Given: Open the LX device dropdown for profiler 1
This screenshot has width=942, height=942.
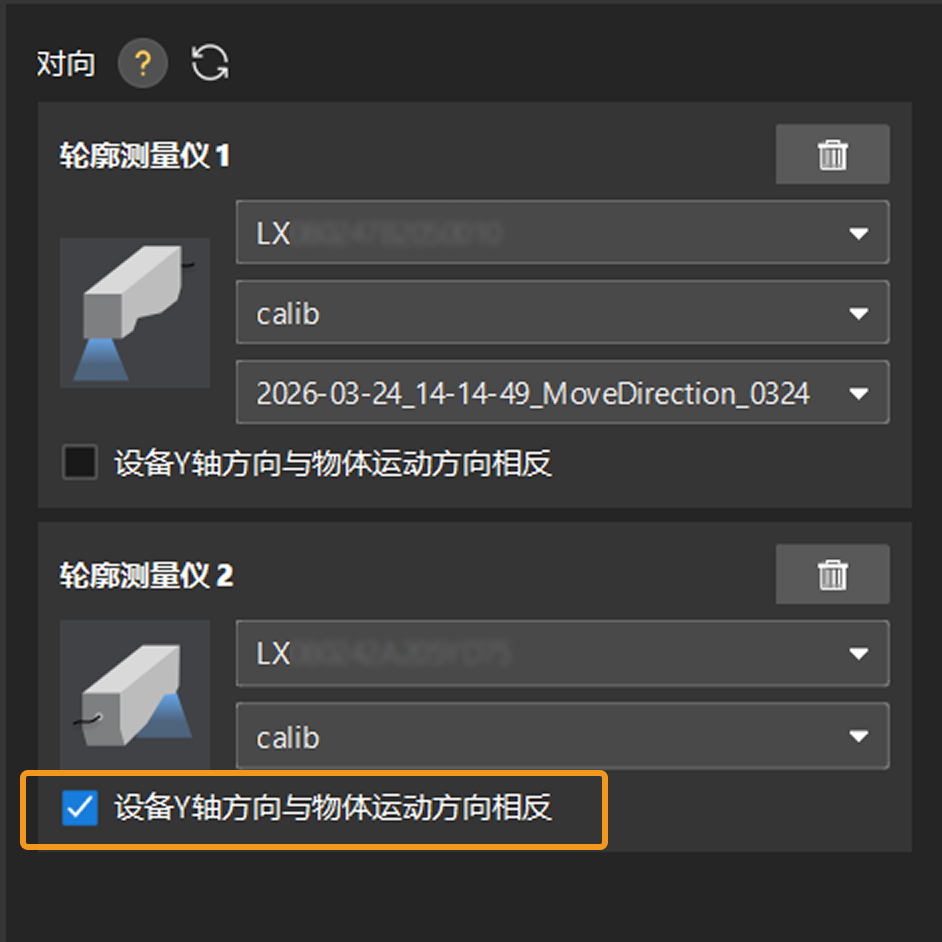Looking at the screenshot, I should 562,232.
